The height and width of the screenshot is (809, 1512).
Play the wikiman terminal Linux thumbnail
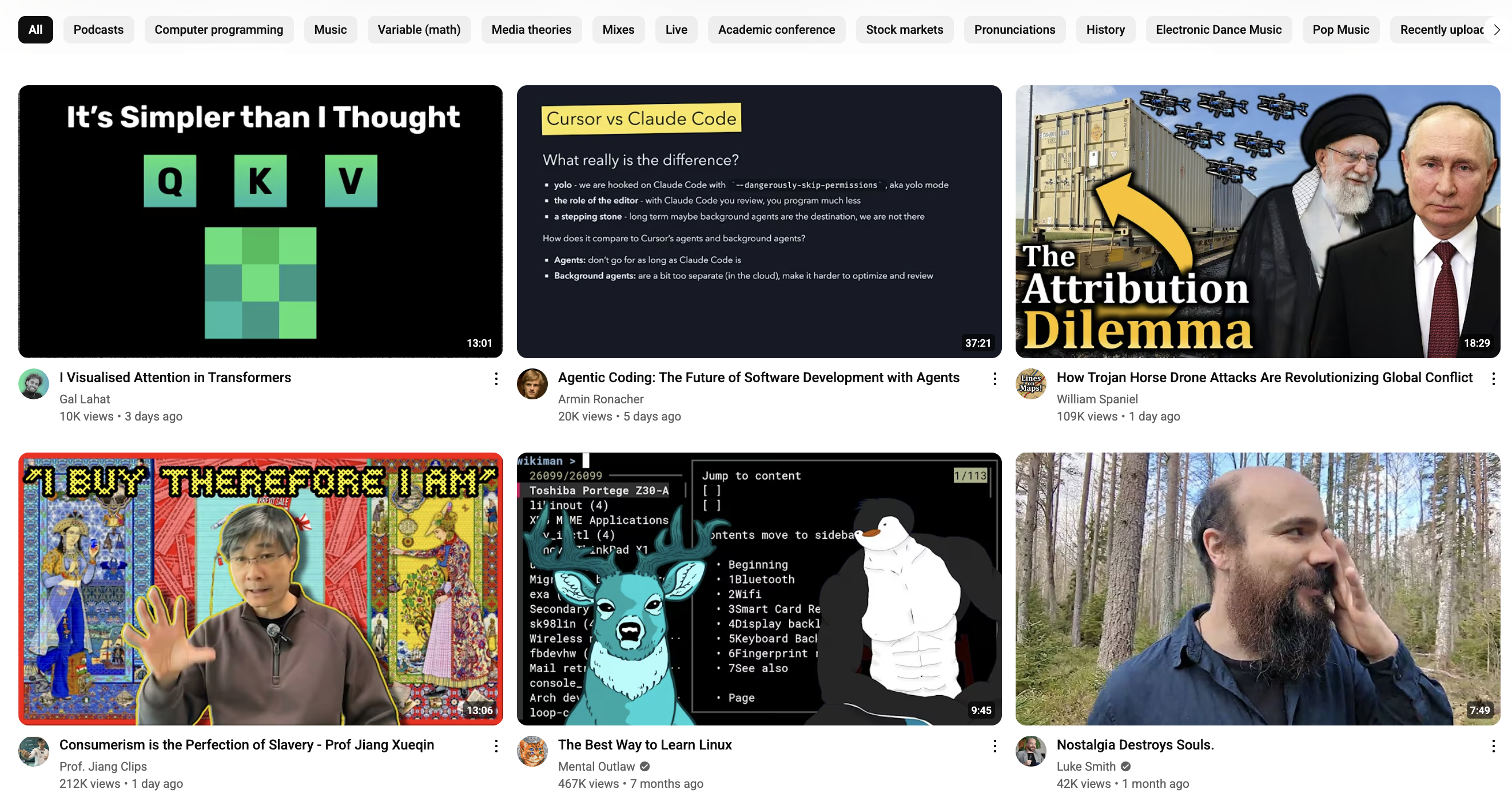pos(759,589)
